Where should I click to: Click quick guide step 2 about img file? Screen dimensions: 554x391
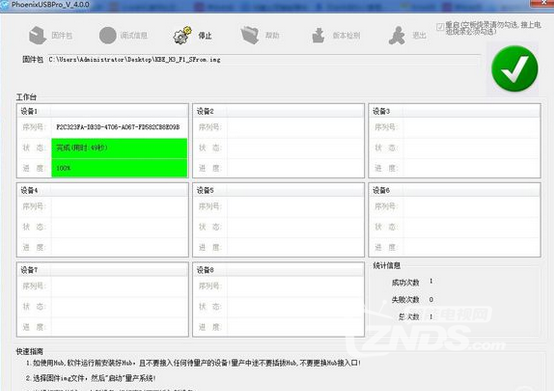click(x=91, y=378)
